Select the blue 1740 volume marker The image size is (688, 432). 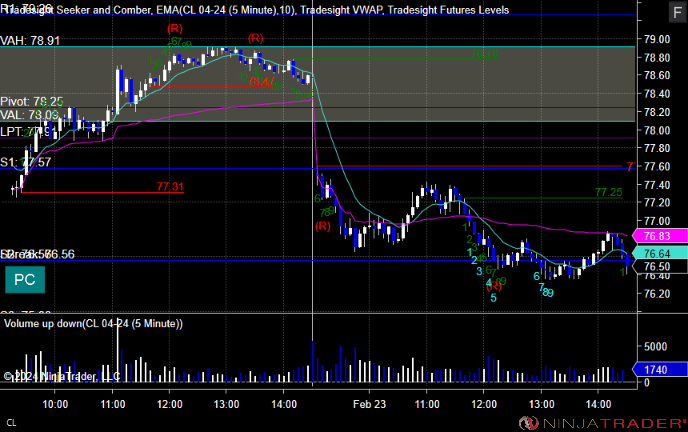pos(660,370)
